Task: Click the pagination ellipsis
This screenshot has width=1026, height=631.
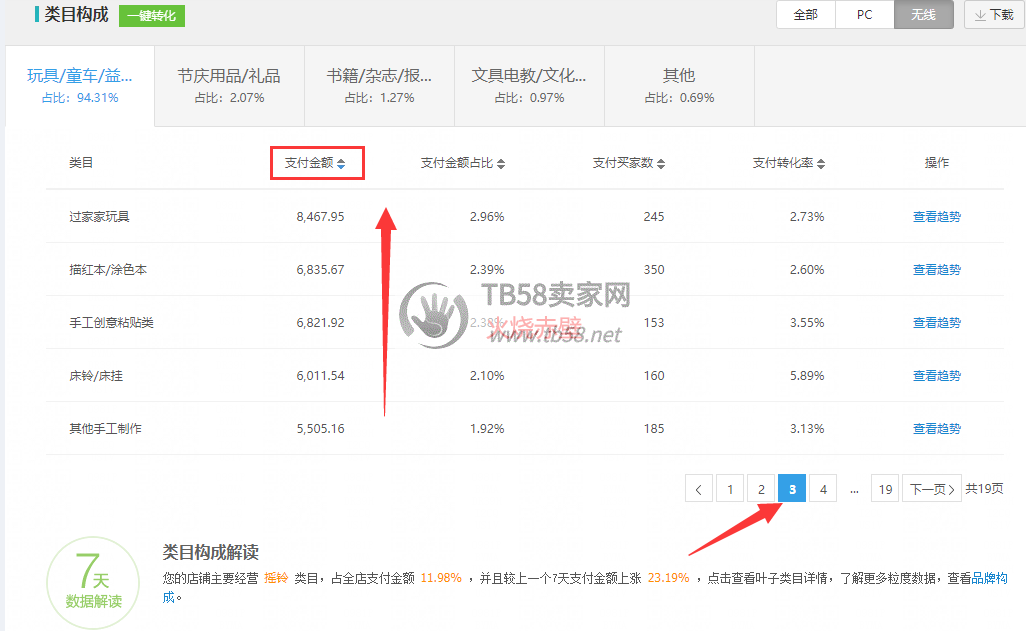Action: pos(854,491)
